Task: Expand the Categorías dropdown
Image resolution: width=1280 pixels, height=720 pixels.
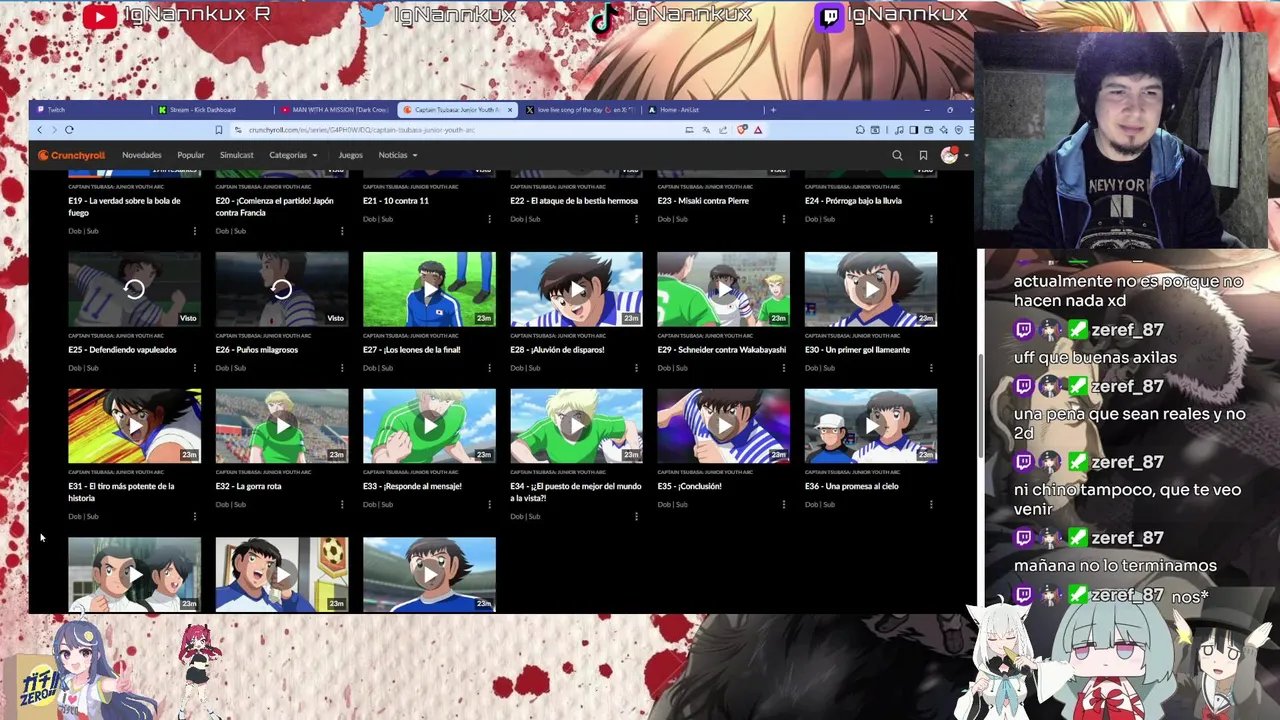Action: tap(292, 155)
